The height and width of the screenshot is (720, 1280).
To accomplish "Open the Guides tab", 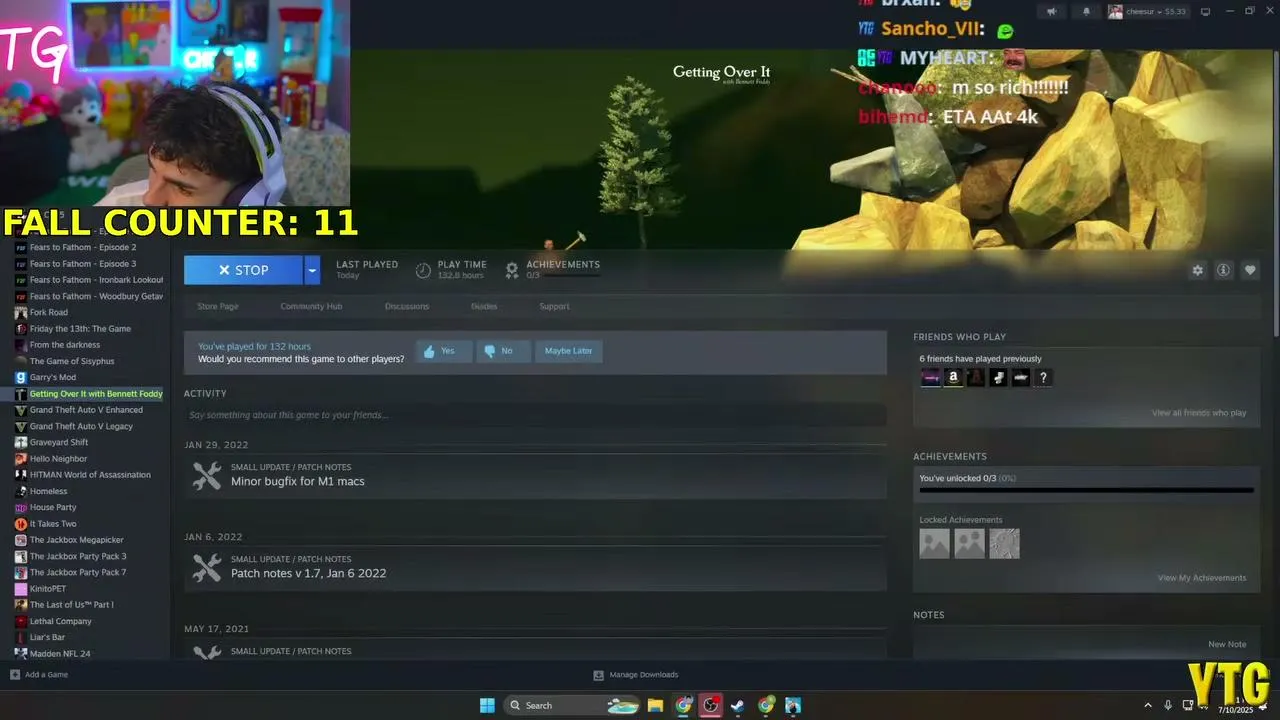I will [x=484, y=306].
